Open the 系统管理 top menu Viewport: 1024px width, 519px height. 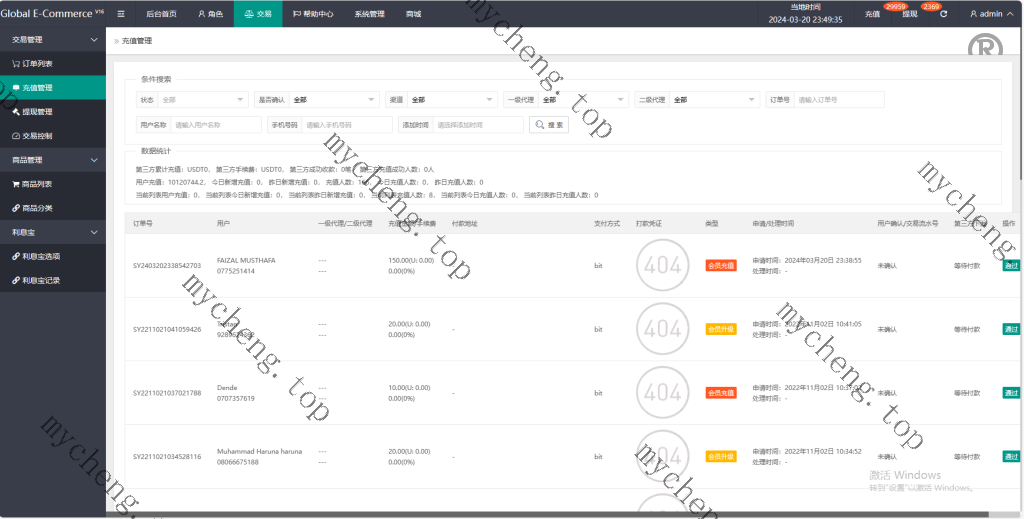pos(369,14)
